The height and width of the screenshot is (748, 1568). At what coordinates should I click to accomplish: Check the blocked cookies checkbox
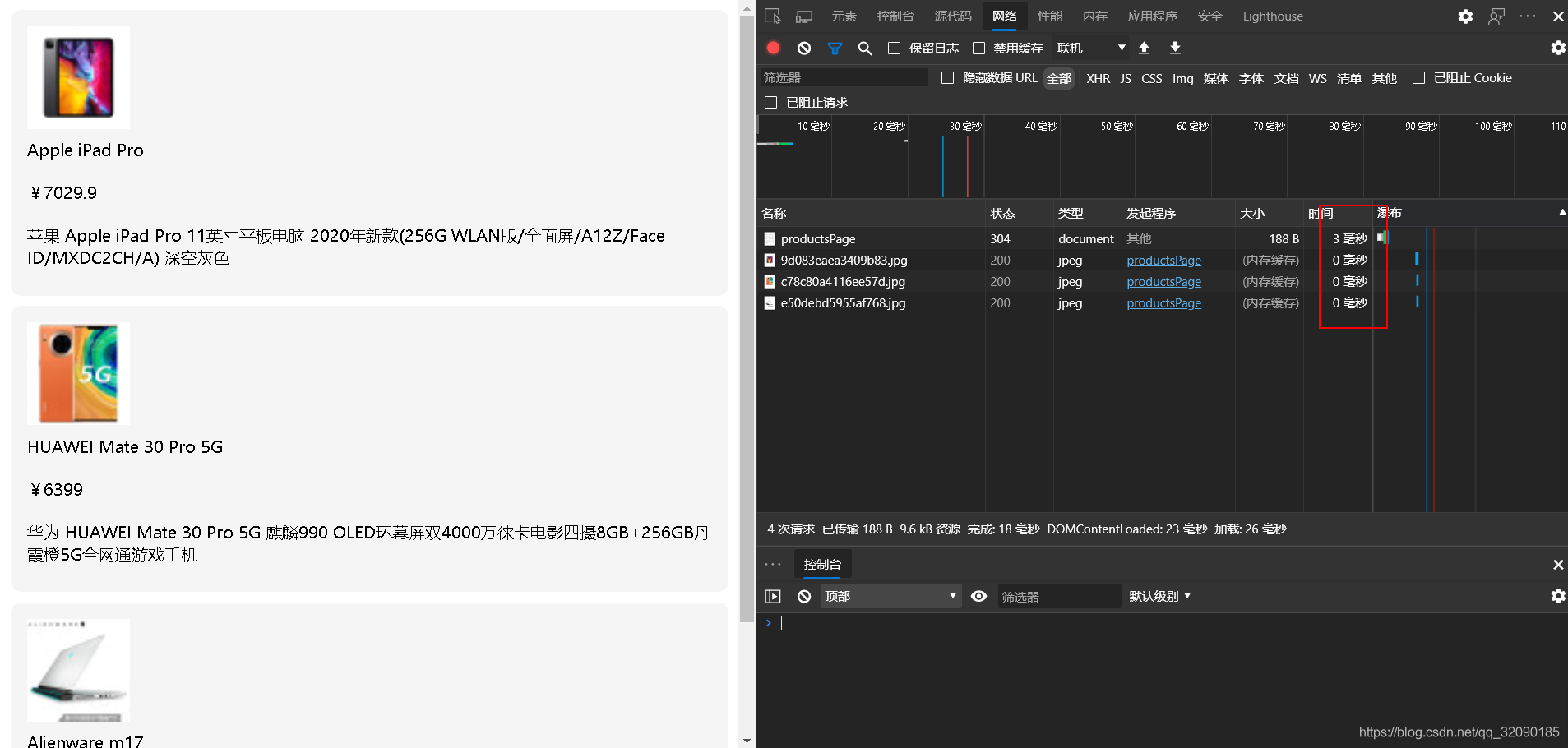point(1418,78)
